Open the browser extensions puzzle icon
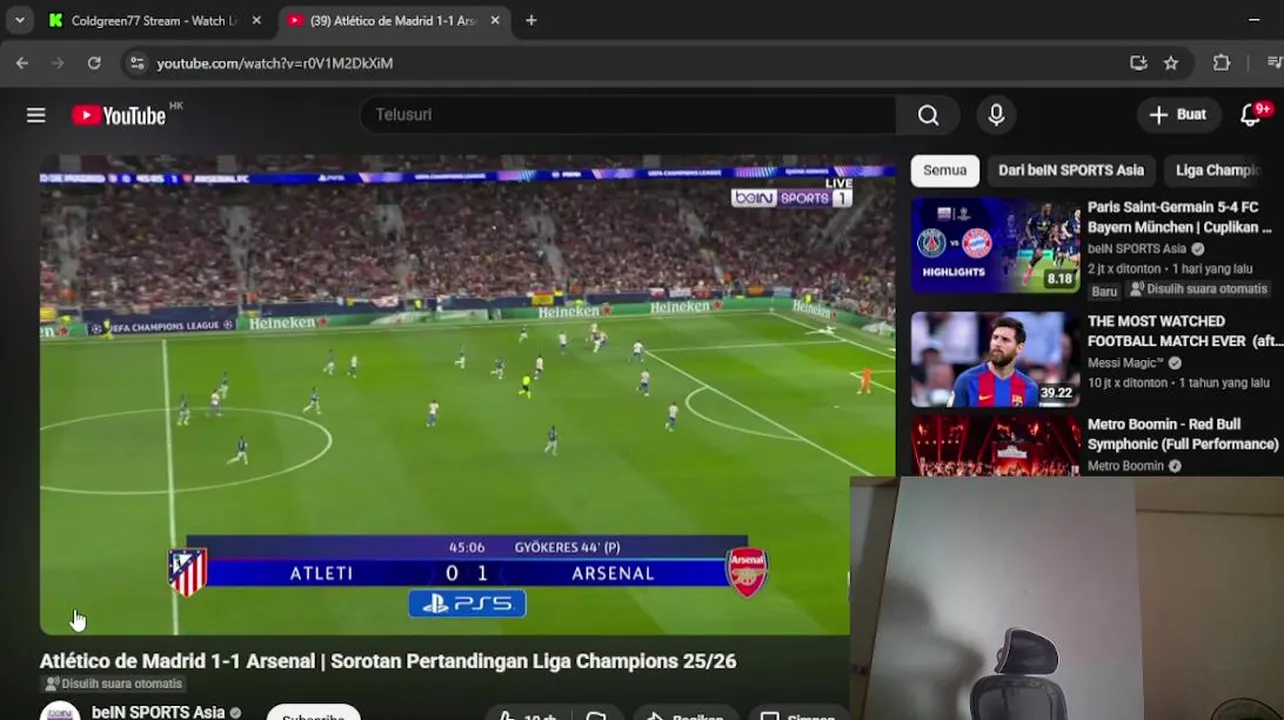1284x720 pixels. 1221,63
